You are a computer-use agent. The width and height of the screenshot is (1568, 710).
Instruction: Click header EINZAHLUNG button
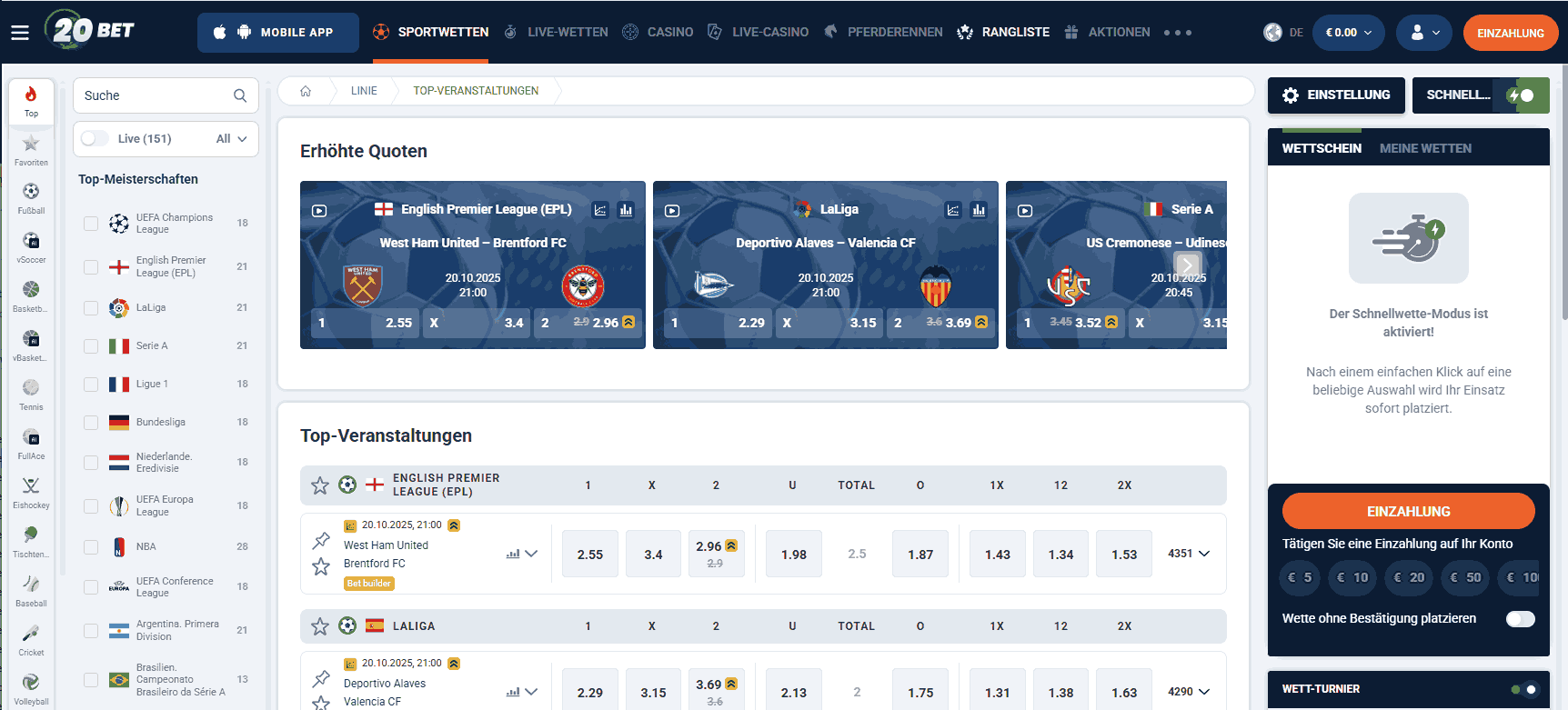[1511, 33]
